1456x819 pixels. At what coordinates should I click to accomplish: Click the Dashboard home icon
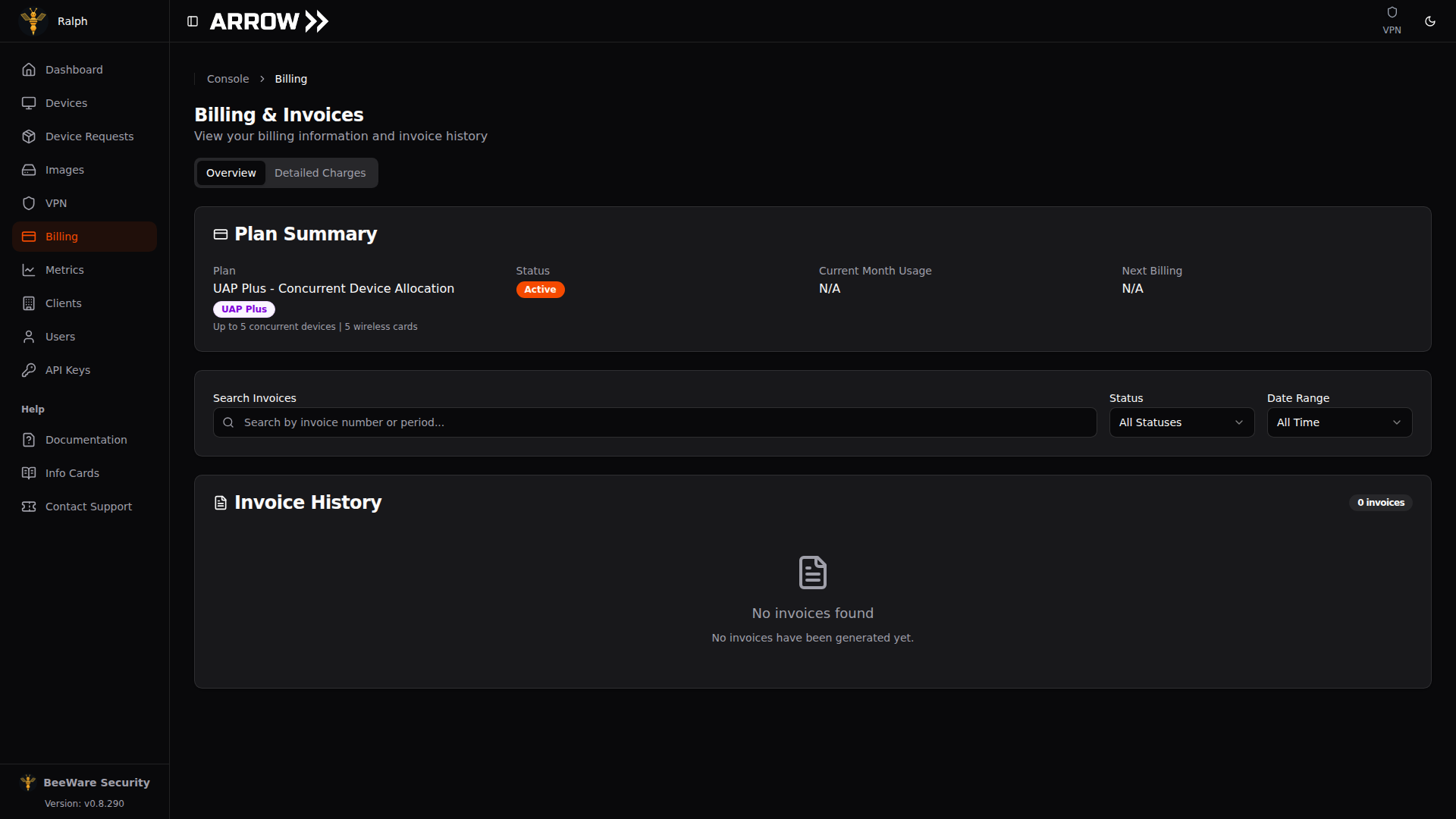pyautogui.click(x=29, y=70)
